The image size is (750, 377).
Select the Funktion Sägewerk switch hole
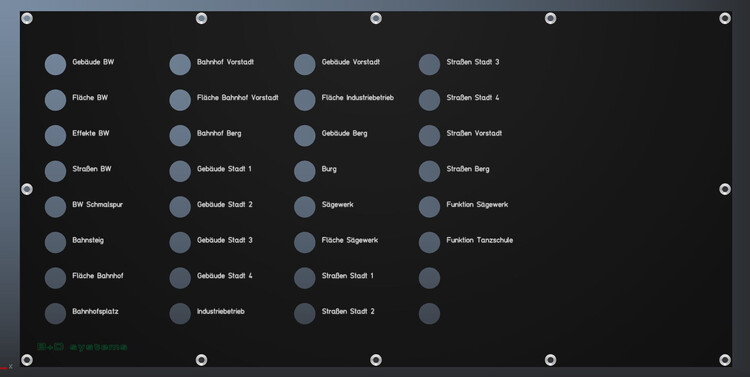tap(430, 207)
